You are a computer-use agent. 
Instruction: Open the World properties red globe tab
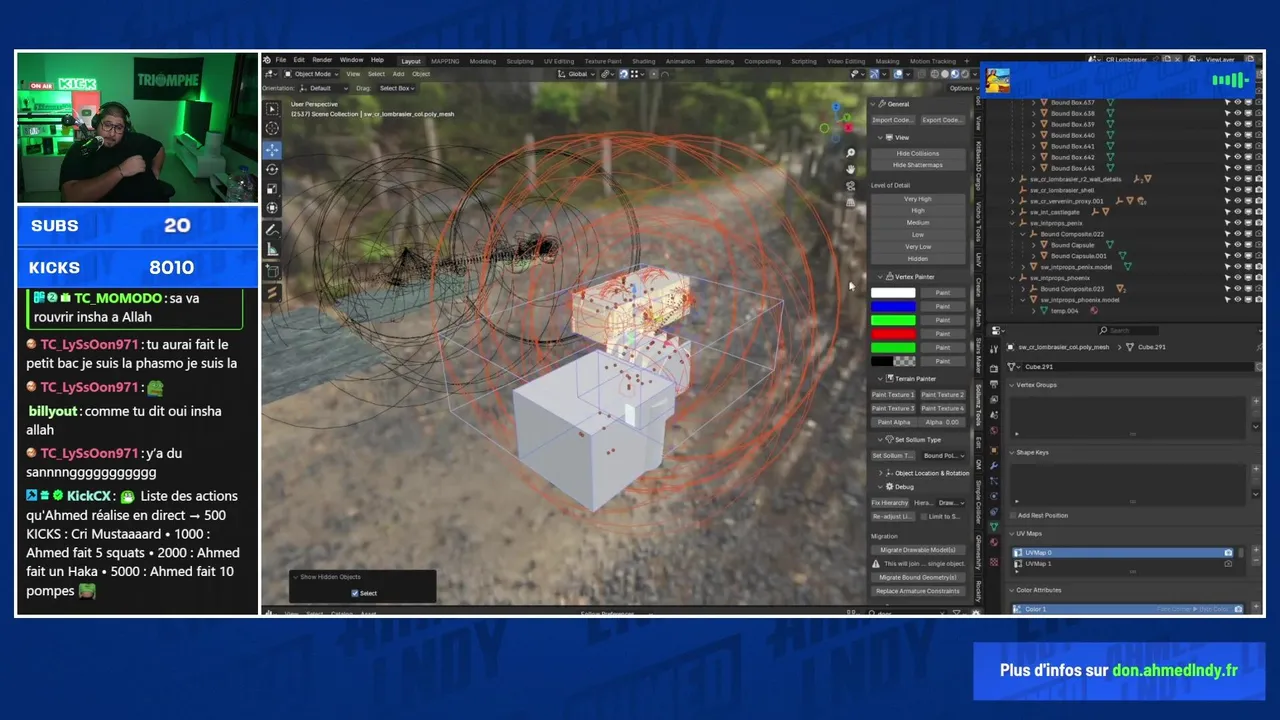click(x=994, y=430)
